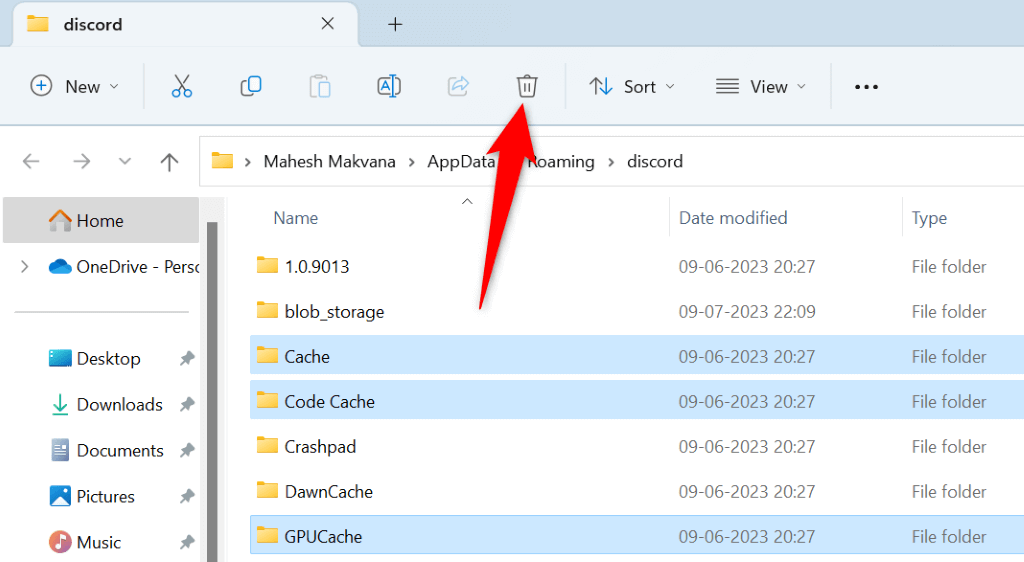
Task: Open Desktop in quick access
Action: [95, 358]
